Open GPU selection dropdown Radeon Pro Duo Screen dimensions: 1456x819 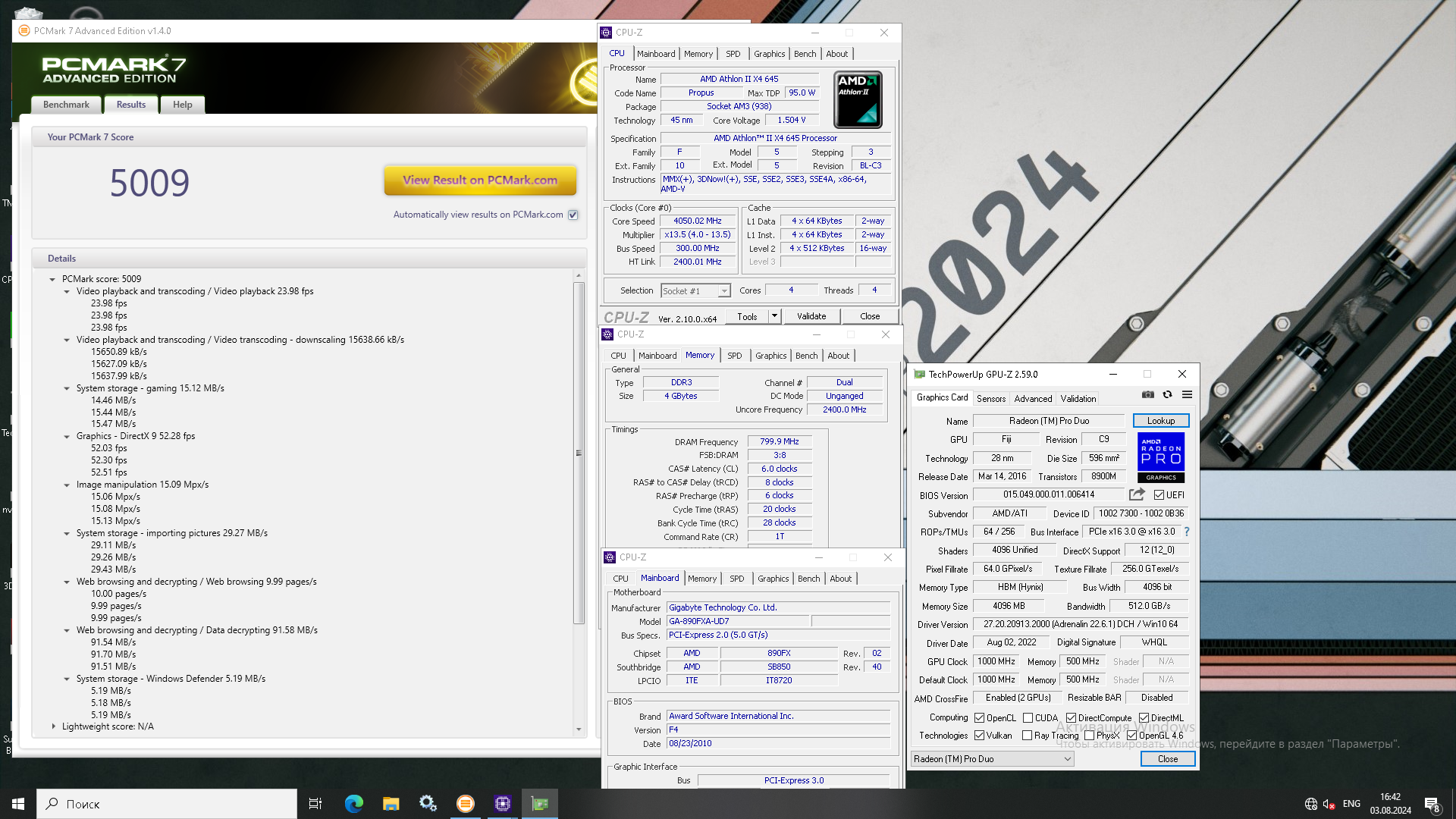(993, 759)
